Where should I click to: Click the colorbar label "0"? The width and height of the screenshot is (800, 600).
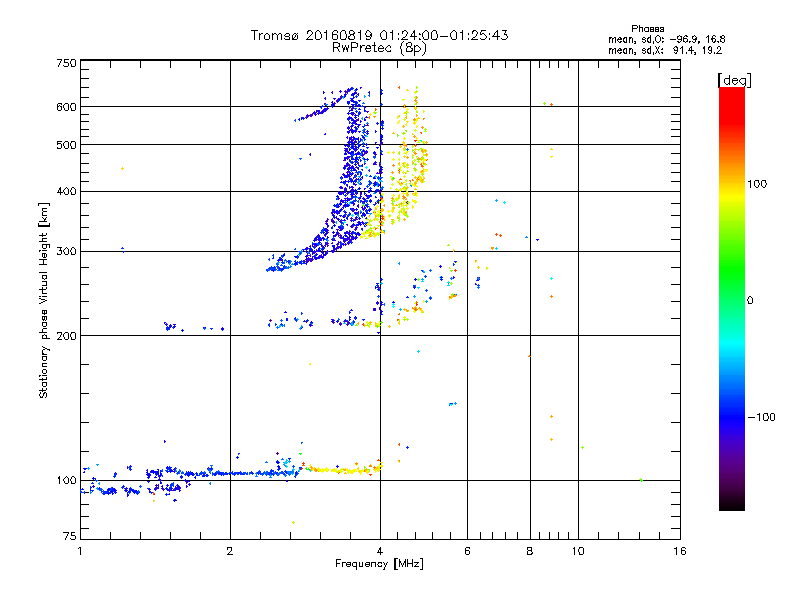point(750,301)
